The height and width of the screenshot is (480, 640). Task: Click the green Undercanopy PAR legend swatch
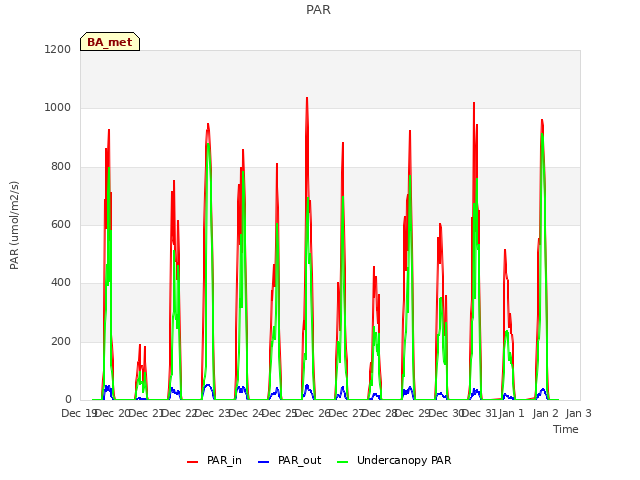pyautogui.click(x=343, y=462)
